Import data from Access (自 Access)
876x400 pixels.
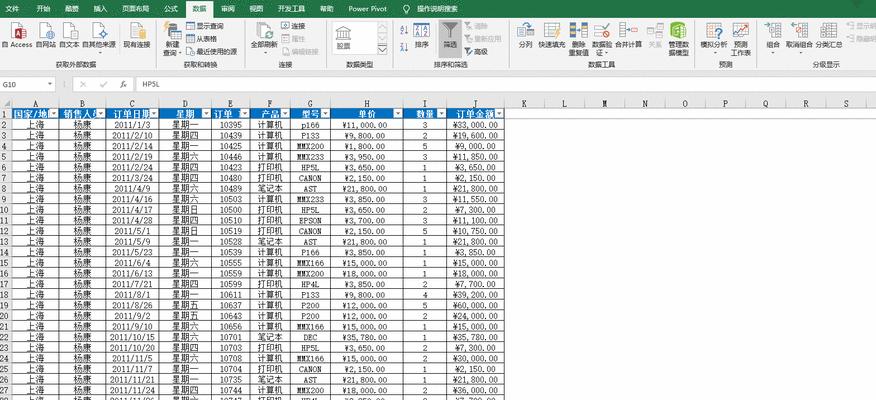(17, 35)
